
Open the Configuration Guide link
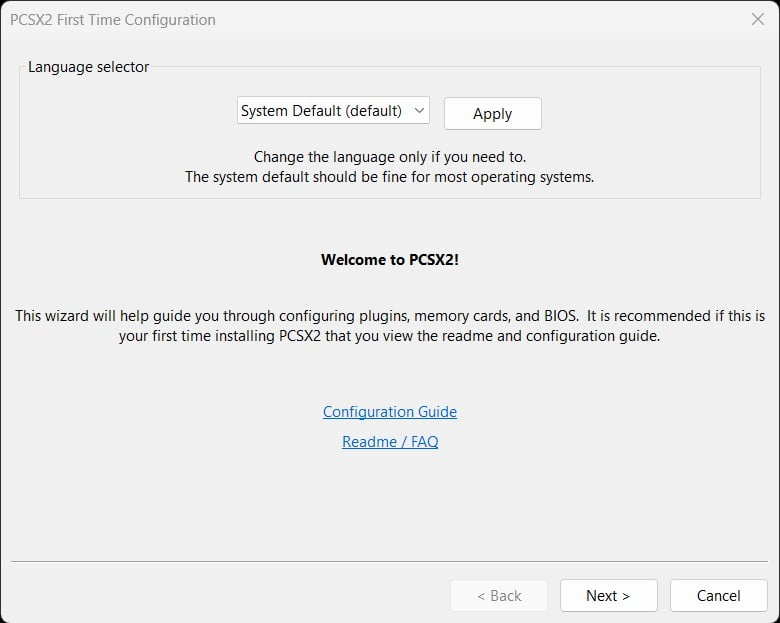click(x=390, y=412)
